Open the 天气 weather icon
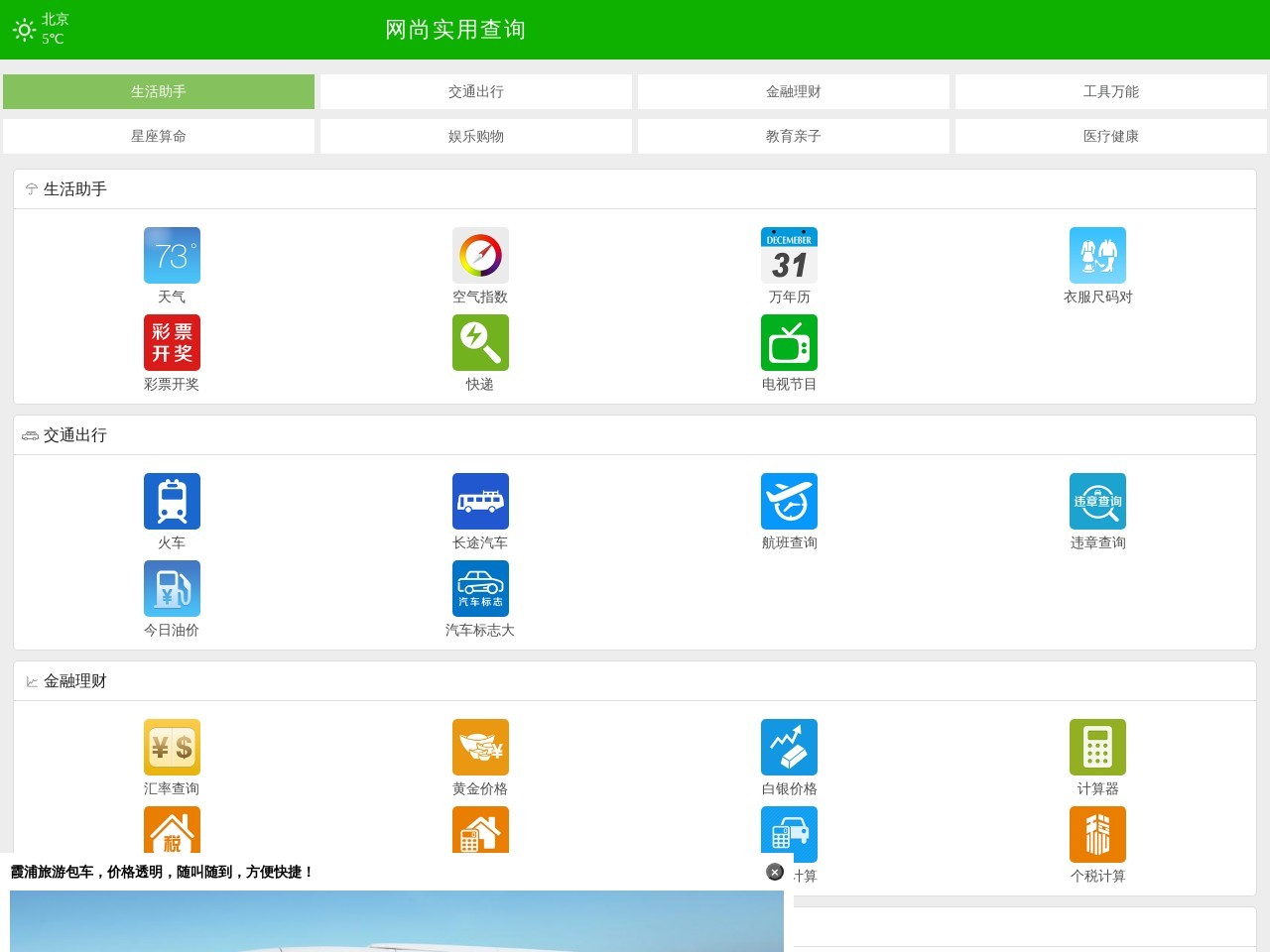This screenshot has width=1270, height=952. (172, 256)
